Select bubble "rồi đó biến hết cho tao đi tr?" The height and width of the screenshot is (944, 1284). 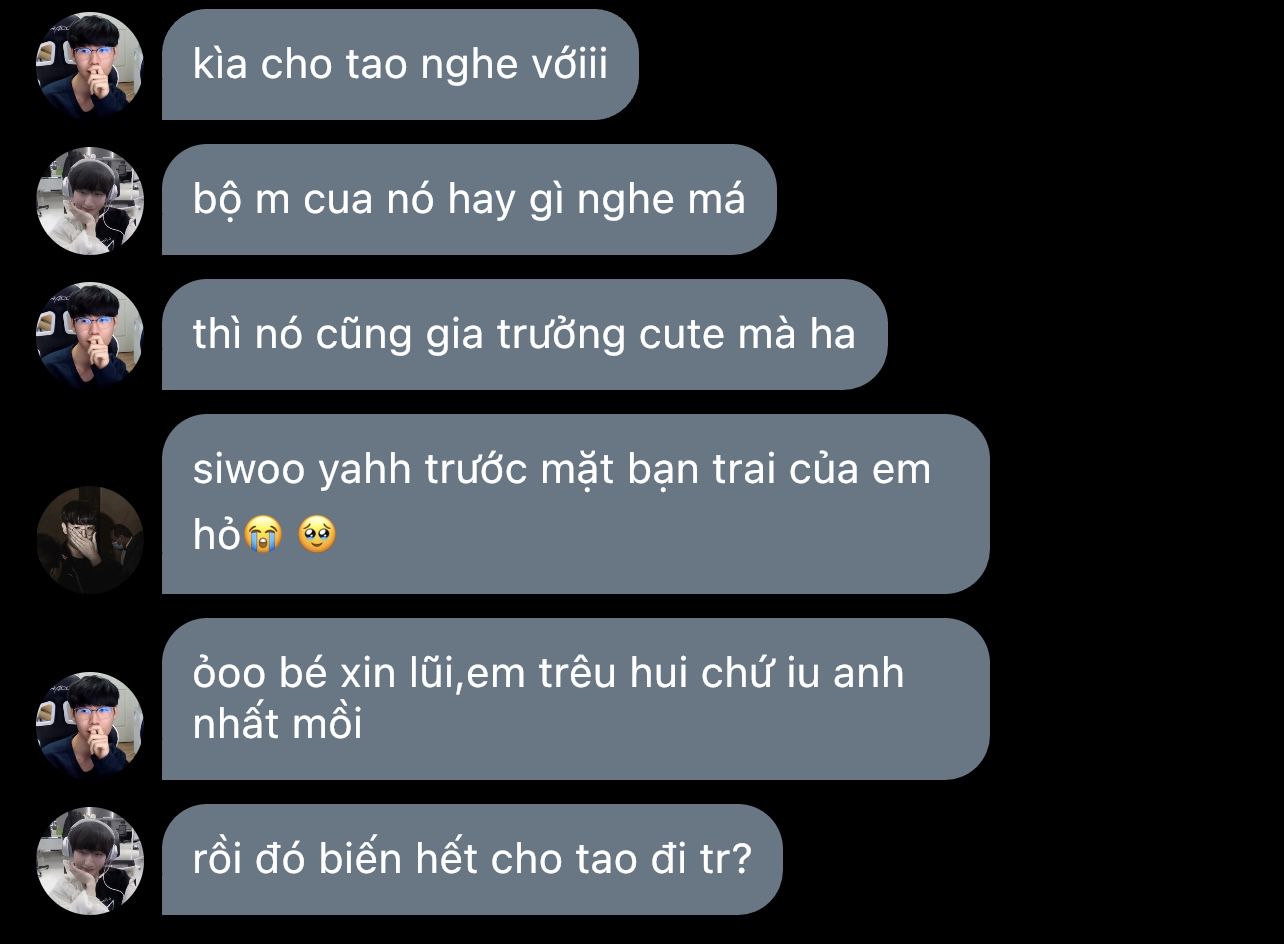[x=472, y=860]
